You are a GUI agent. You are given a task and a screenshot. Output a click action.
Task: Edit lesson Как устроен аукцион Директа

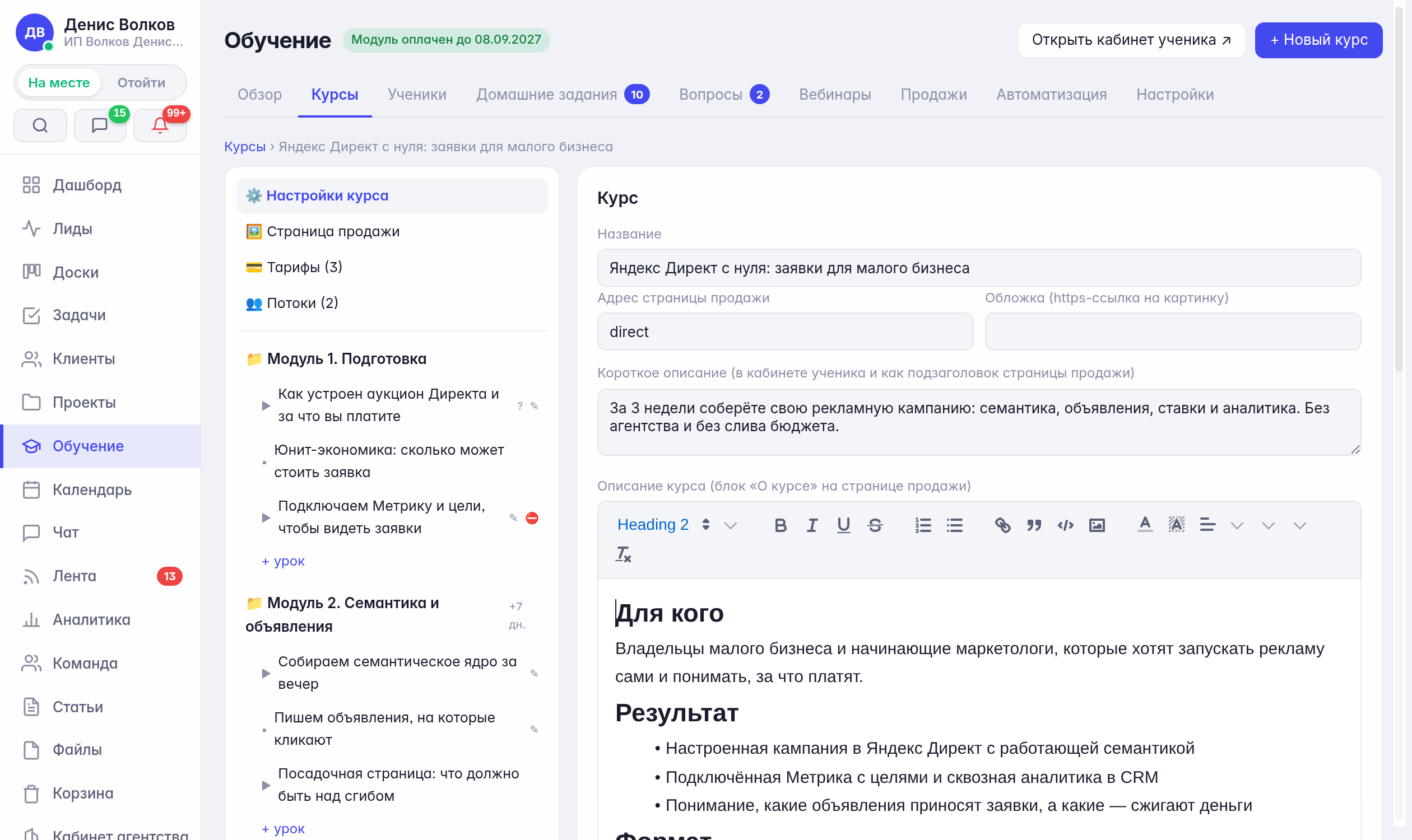tap(533, 406)
